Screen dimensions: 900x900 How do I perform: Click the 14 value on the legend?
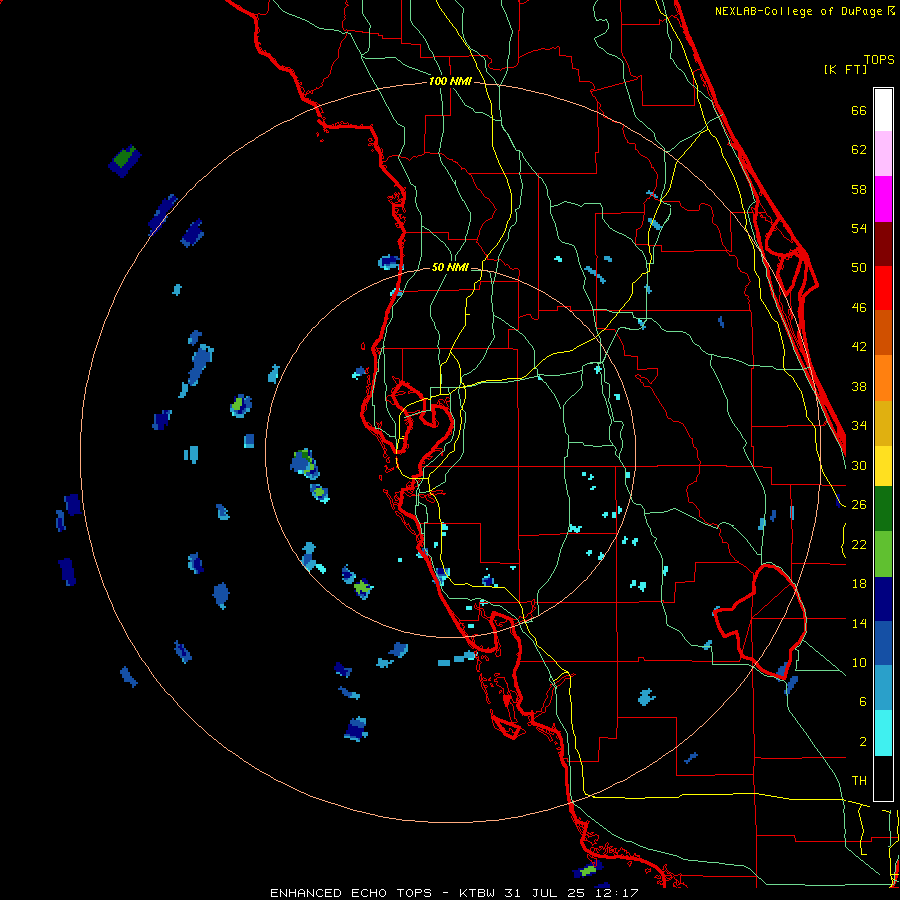[859, 623]
